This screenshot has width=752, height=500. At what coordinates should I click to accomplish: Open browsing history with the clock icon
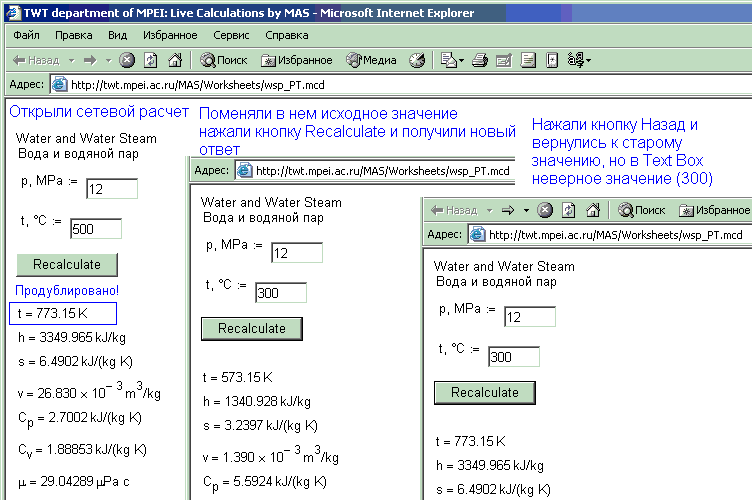click(417, 60)
